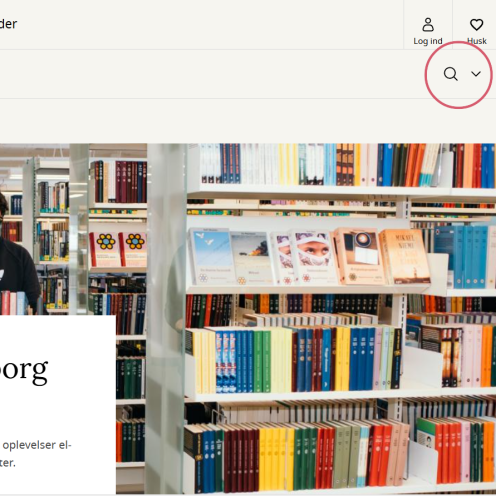
Task: Click the large 'borg' heading on white card
Action: (x=23, y=371)
